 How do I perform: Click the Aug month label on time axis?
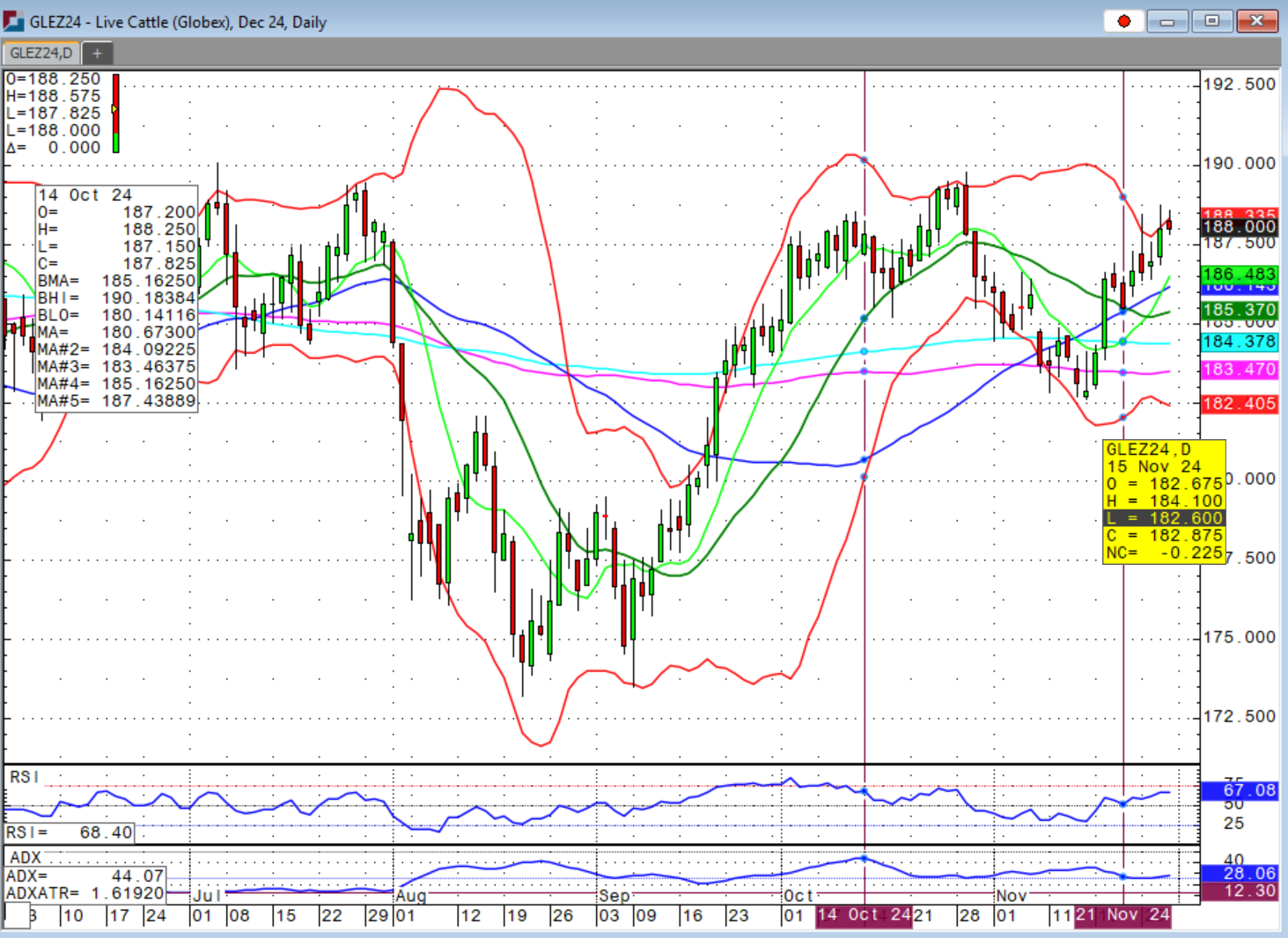click(x=411, y=896)
